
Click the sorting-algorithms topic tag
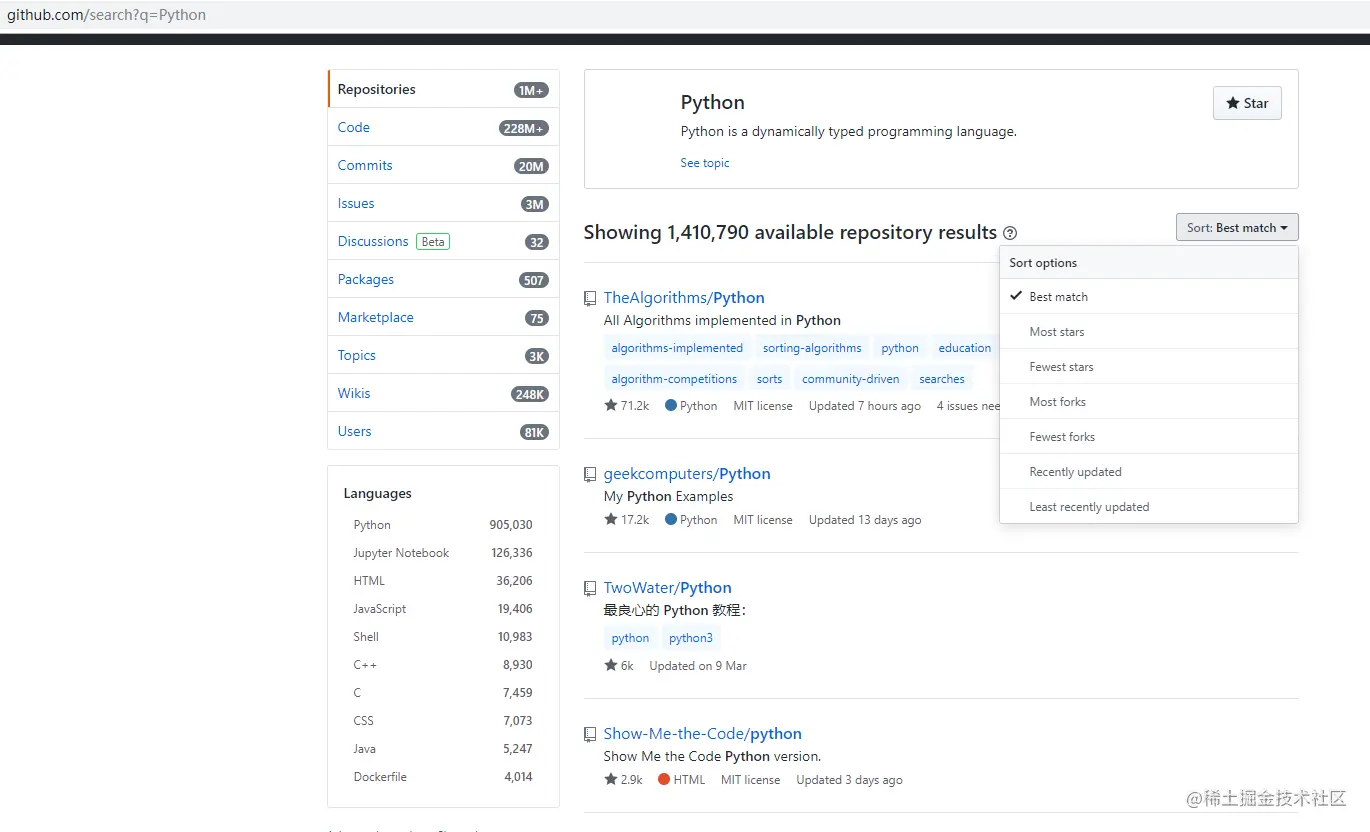[x=812, y=348]
